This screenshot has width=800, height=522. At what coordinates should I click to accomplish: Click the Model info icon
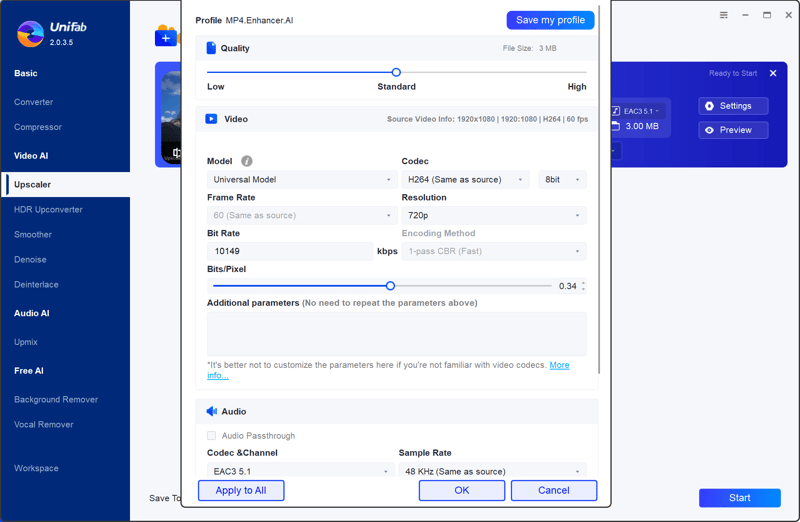[247, 161]
